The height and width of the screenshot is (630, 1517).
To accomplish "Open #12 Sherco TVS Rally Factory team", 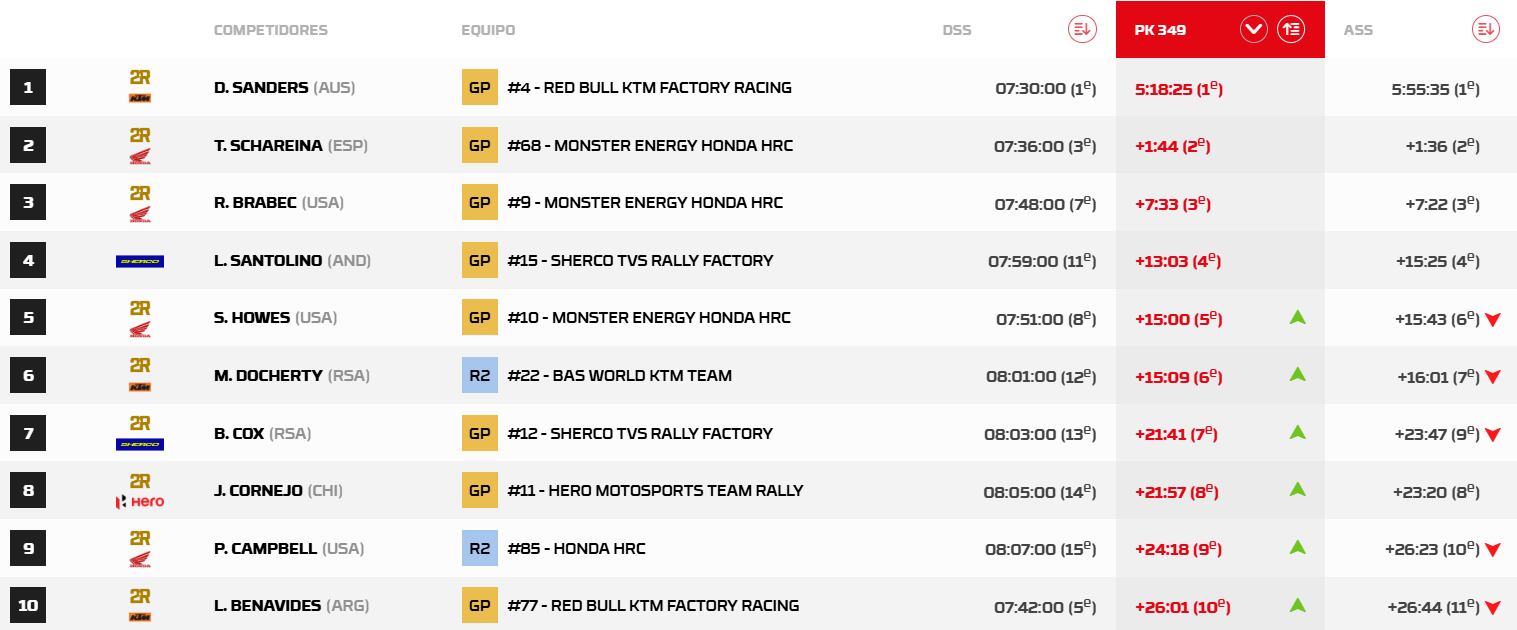I will [x=640, y=434].
